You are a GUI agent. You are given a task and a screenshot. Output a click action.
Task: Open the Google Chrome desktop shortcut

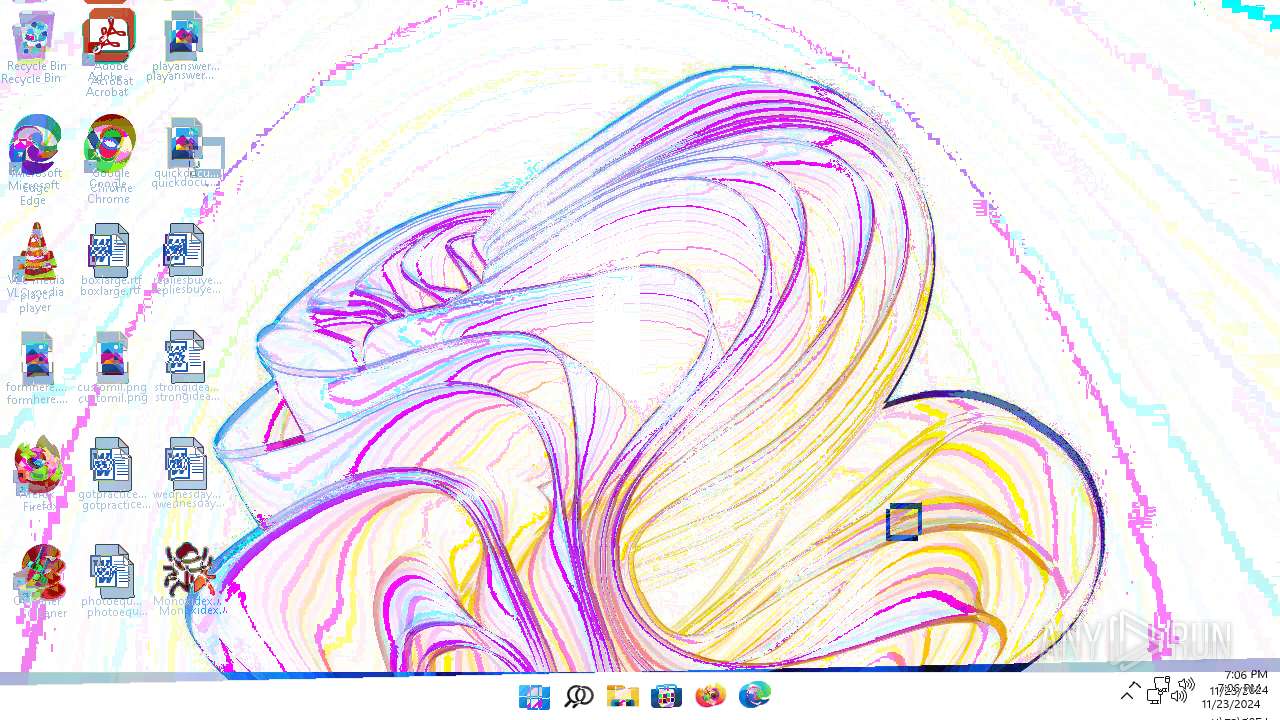coord(109,160)
